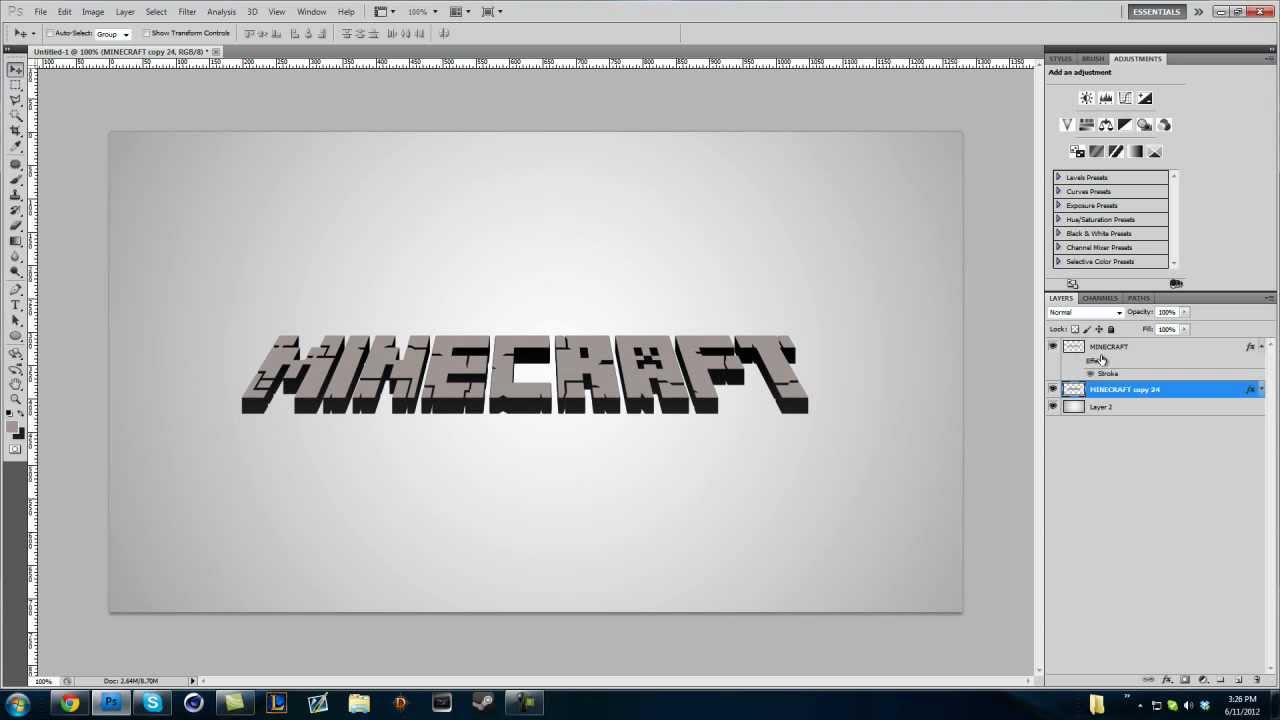Image resolution: width=1280 pixels, height=720 pixels.
Task: Select the Move tool
Action: coord(15,69)
